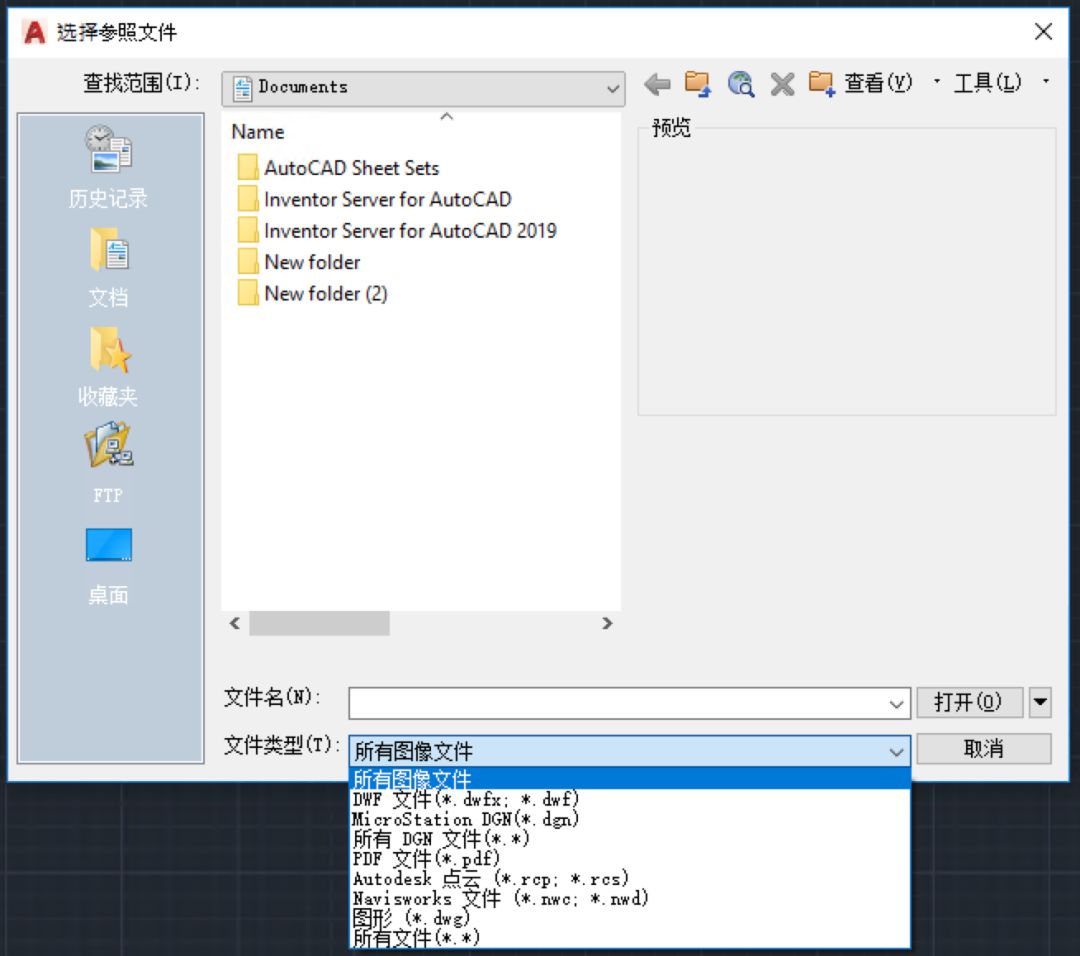The height and width of the screenshot is (956, 1080).
Task: Click the horizontal scrollbar thumb
Action: pos(319,623)
